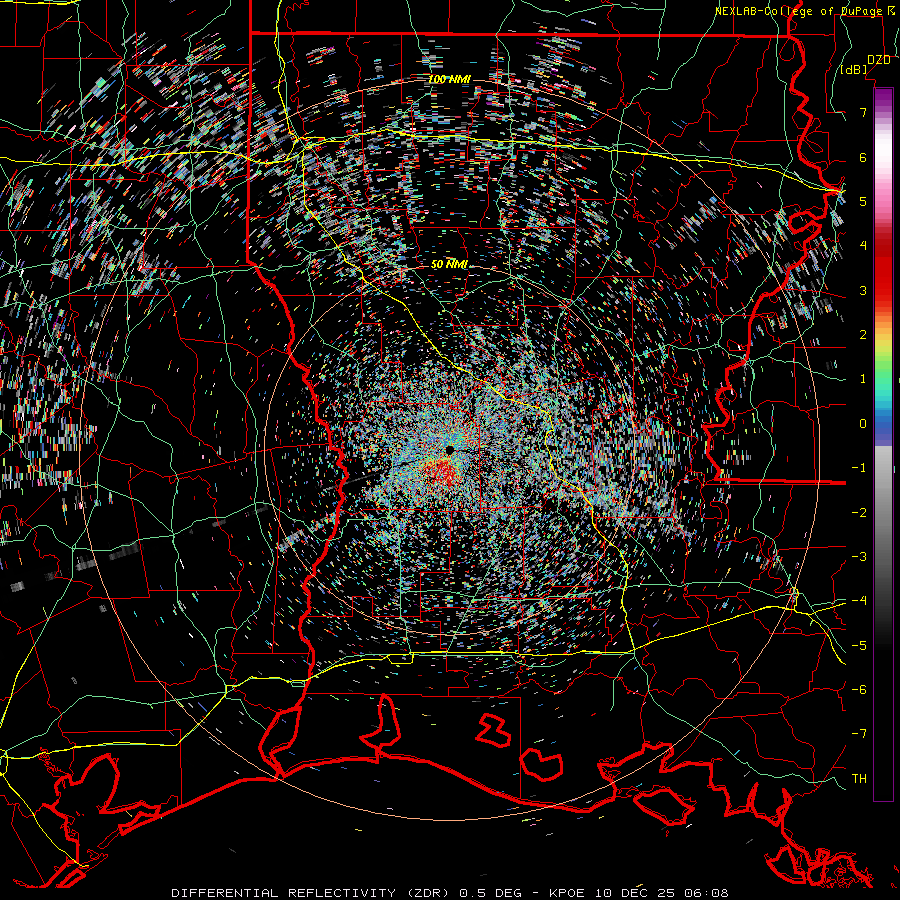The image size is (900, 900).
Task: Click the color bar label "-2"
Action: 859,512
